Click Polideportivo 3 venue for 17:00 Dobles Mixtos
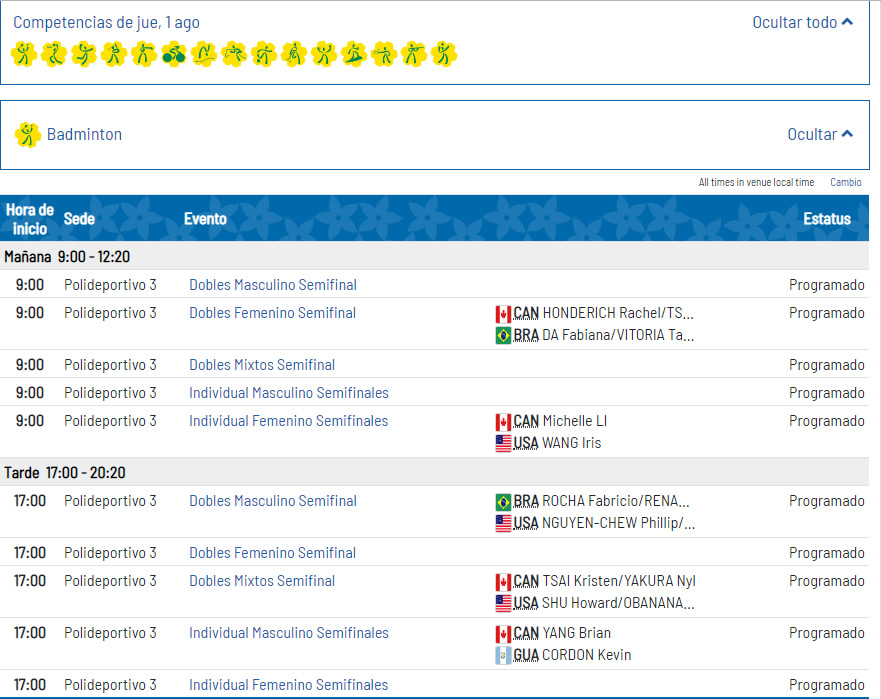This screenshot has width=881, height=699. (110, 581)
